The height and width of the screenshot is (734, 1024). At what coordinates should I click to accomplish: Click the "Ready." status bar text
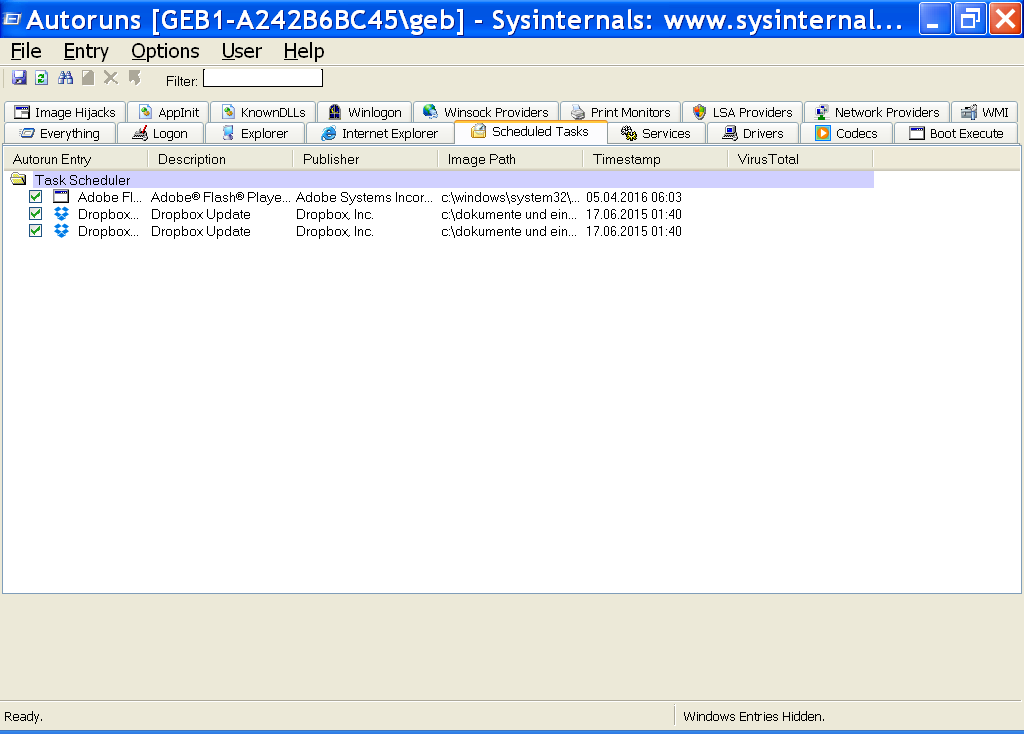pyautogui.click(x=24, y=716)
